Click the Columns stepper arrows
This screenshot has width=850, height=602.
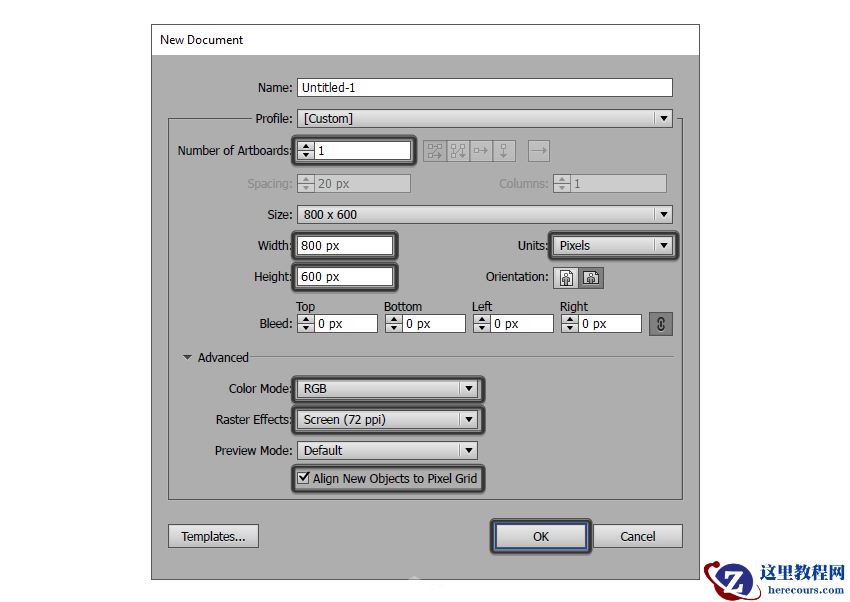[562, 184]
